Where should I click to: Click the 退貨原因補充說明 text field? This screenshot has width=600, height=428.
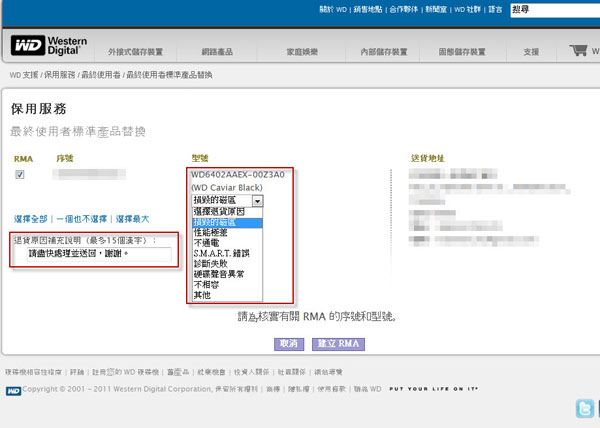click(x=99, y=254)
